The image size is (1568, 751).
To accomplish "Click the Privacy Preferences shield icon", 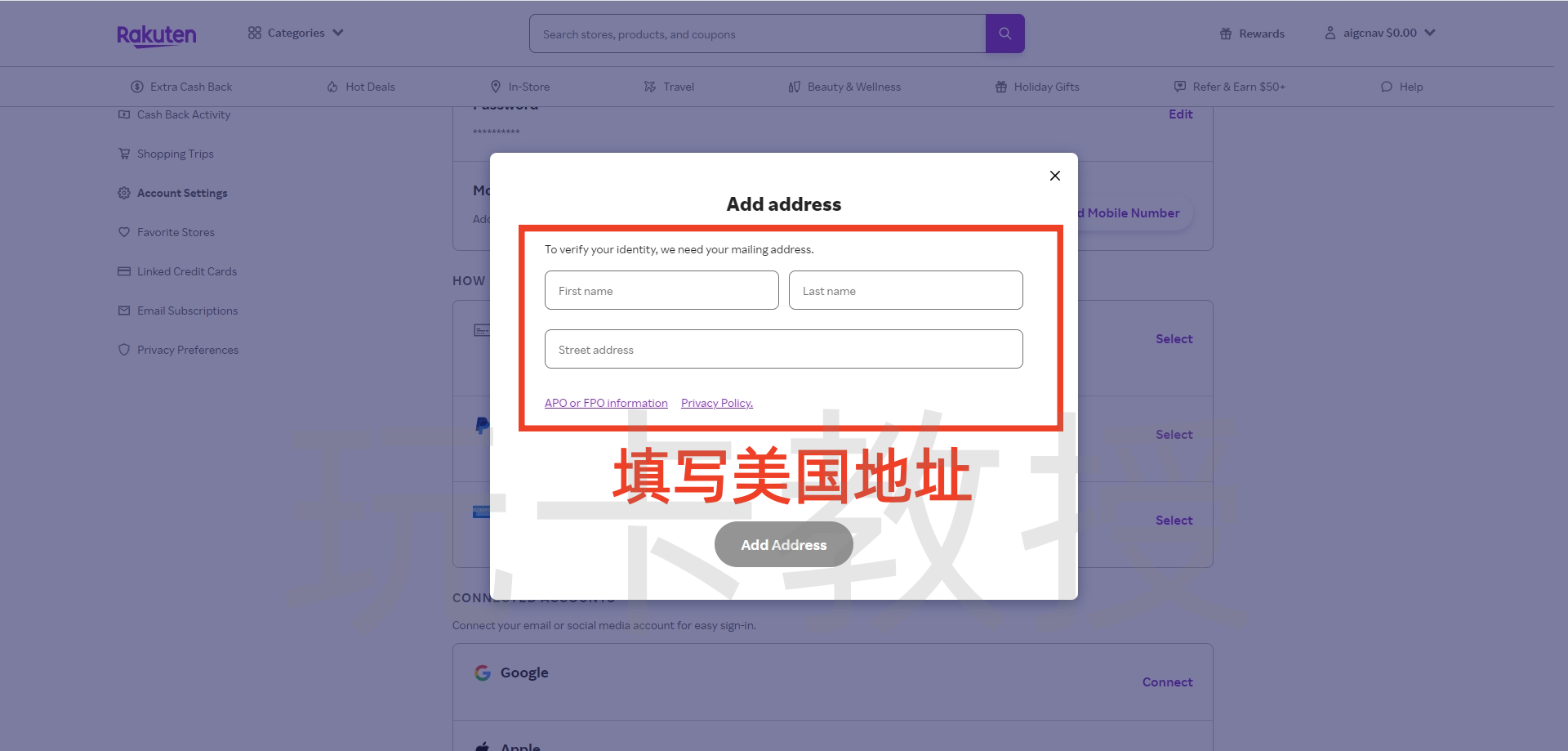I will point(124,350).
